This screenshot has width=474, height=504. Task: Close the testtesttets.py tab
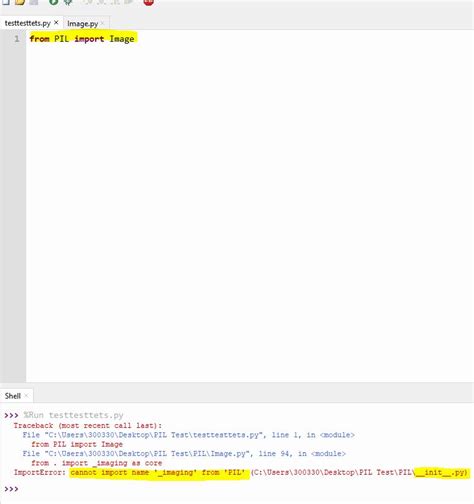[56, 23]
